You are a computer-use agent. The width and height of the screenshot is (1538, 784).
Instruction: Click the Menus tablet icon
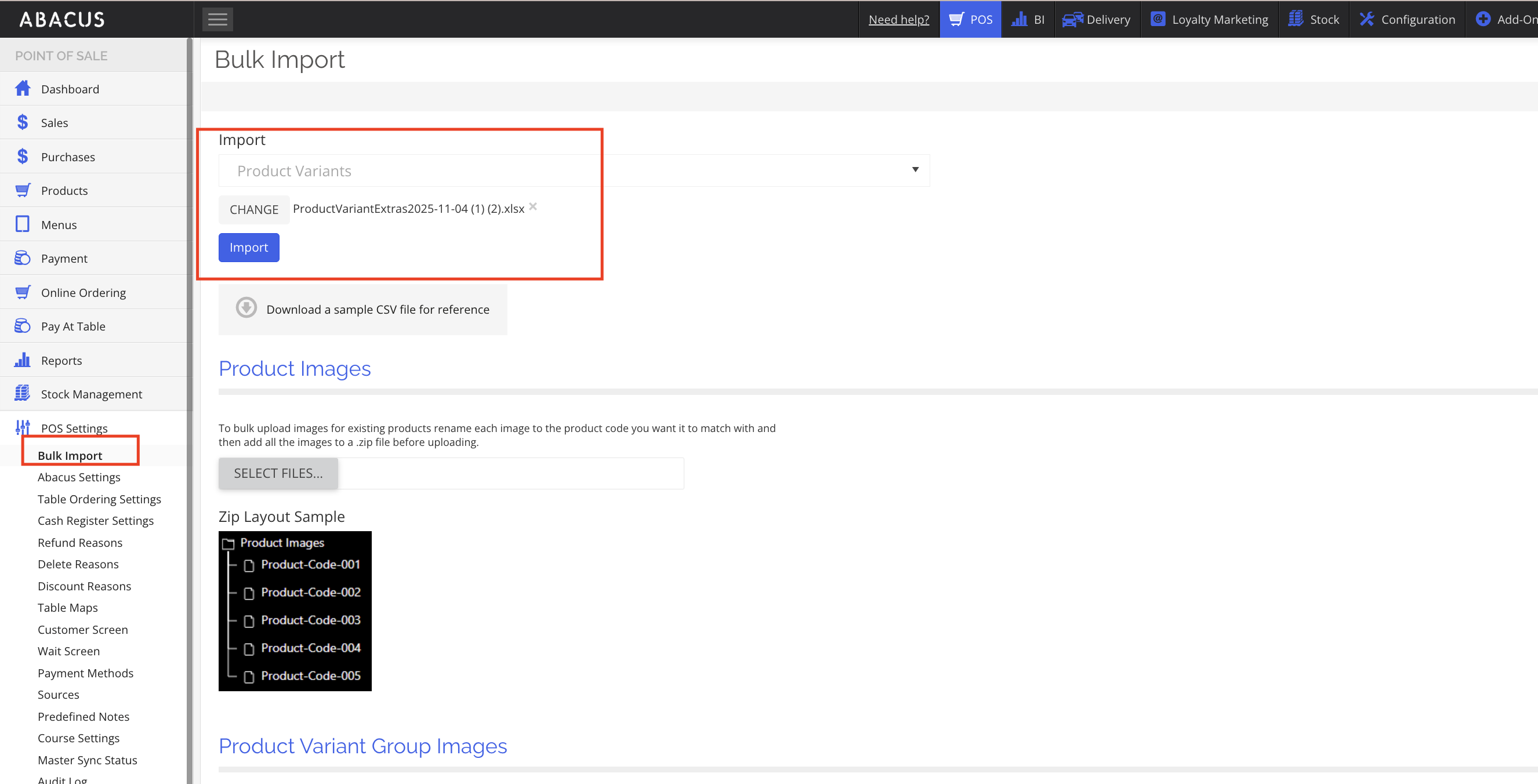click(x=23, y=224)
